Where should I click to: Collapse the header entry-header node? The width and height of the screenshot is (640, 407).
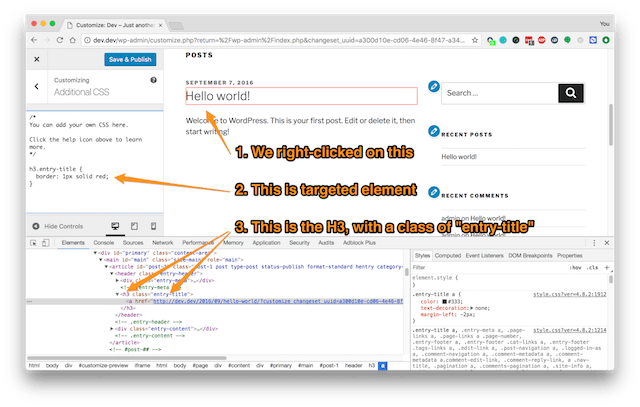pos(111,274)
